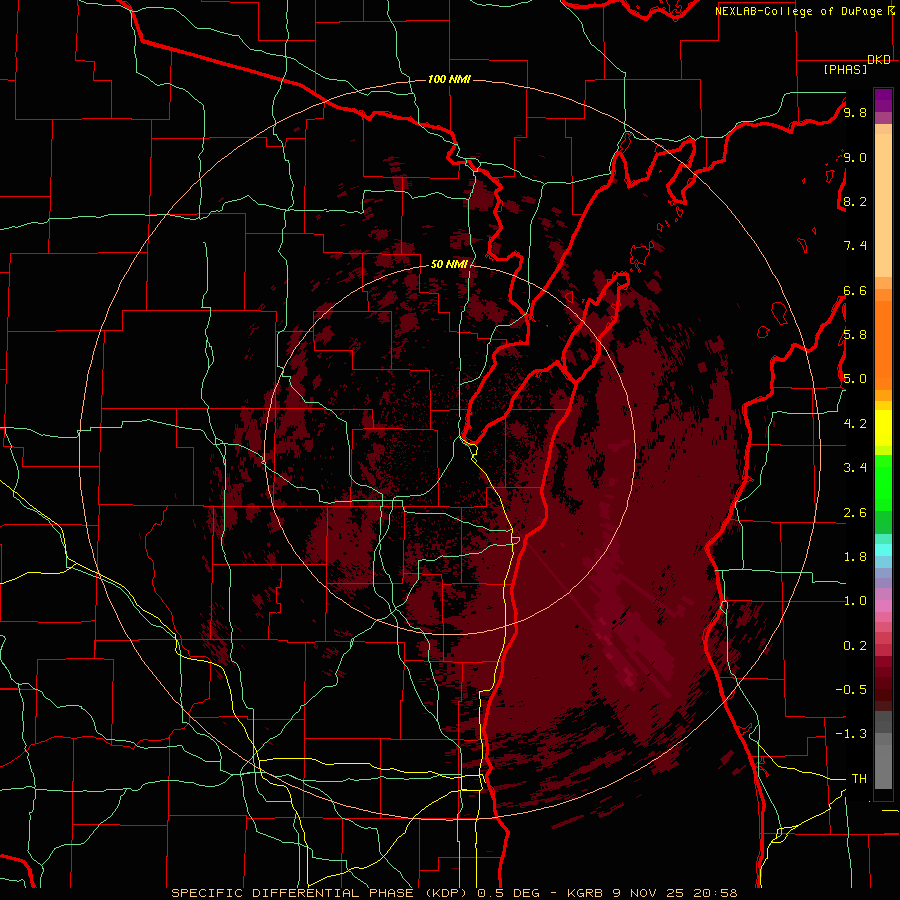Pick the cyan segment of the color bar
This screenshot has height=900, width=900.
pos(883,550)
